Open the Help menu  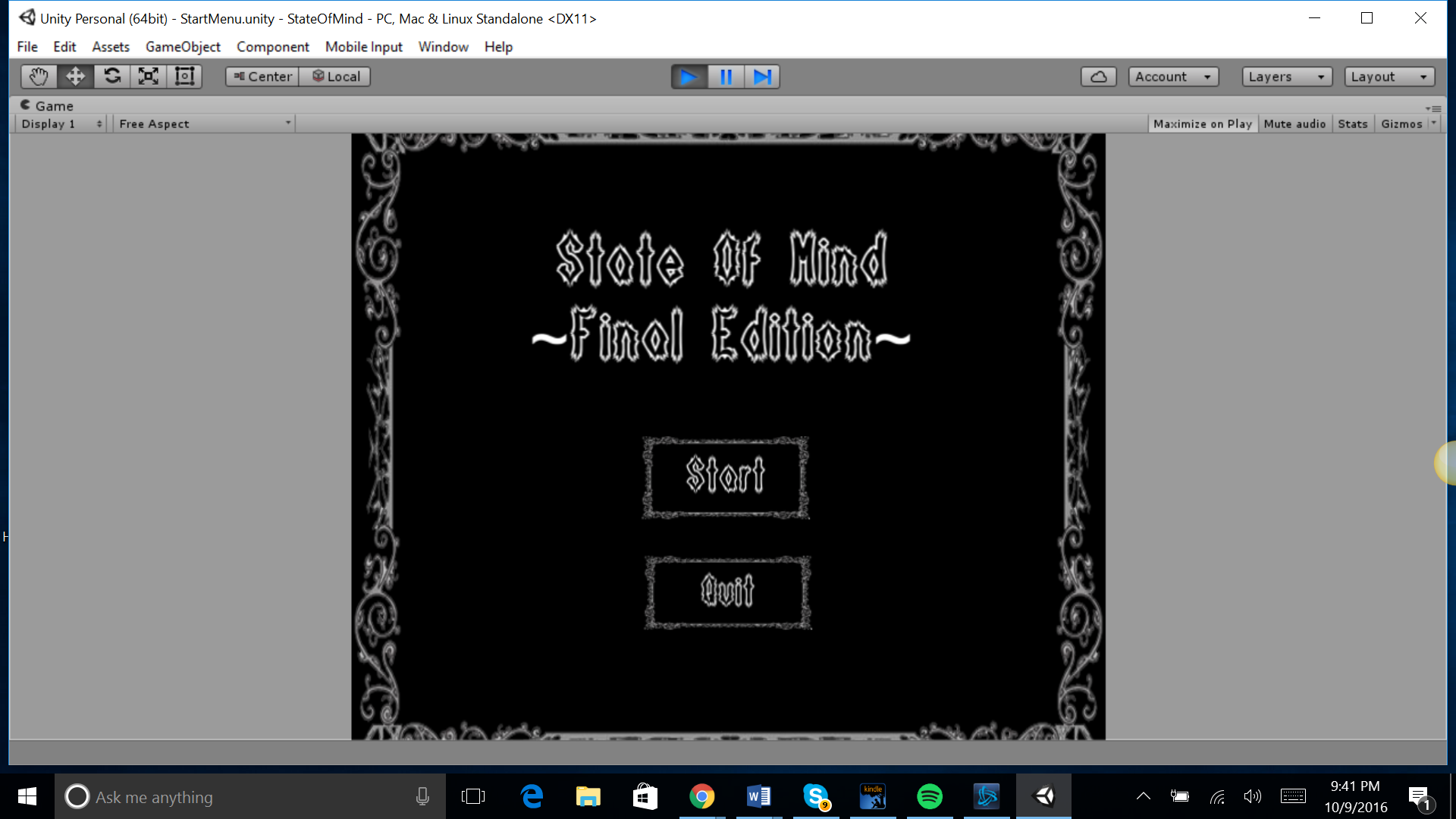click(498, 47)
